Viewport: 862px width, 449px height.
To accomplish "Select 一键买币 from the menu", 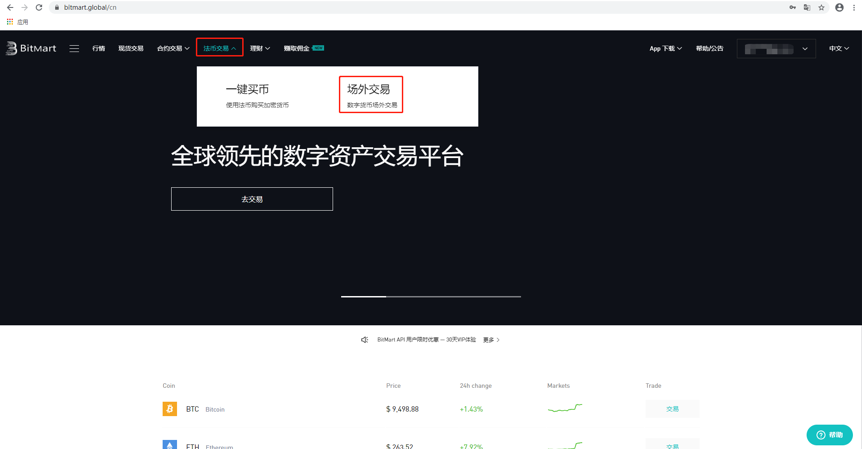I will pyautogui.click(x=248, y=94).
